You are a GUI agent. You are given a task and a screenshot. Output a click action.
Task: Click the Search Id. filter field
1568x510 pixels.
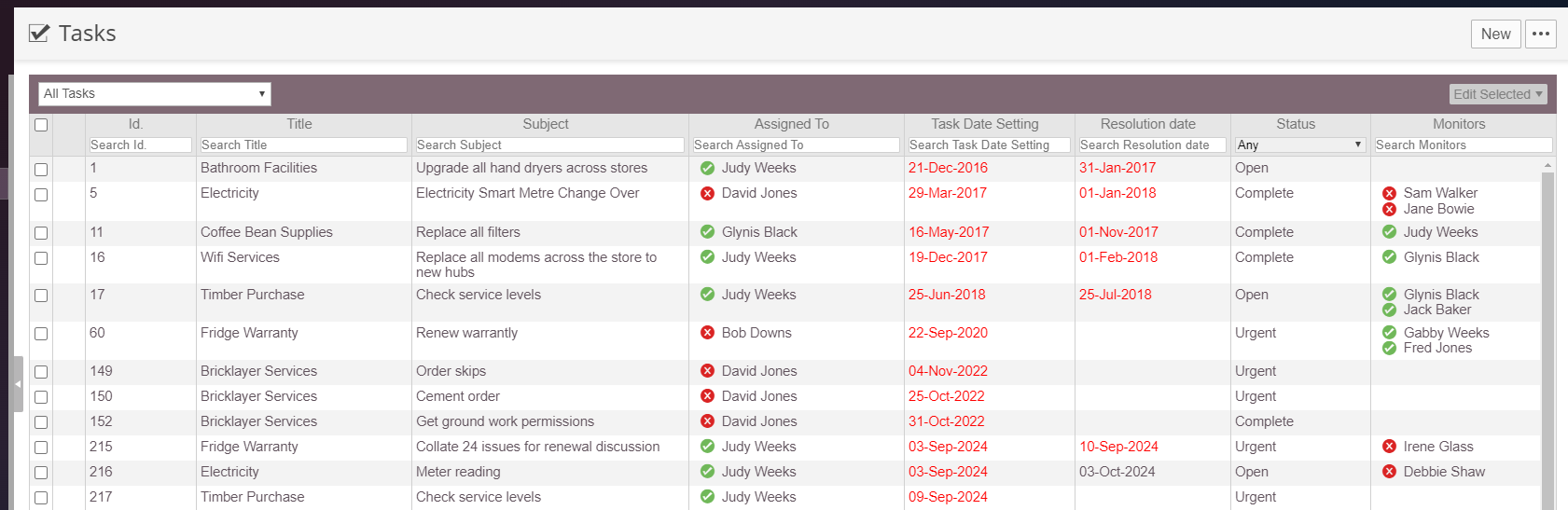point(141,145)
